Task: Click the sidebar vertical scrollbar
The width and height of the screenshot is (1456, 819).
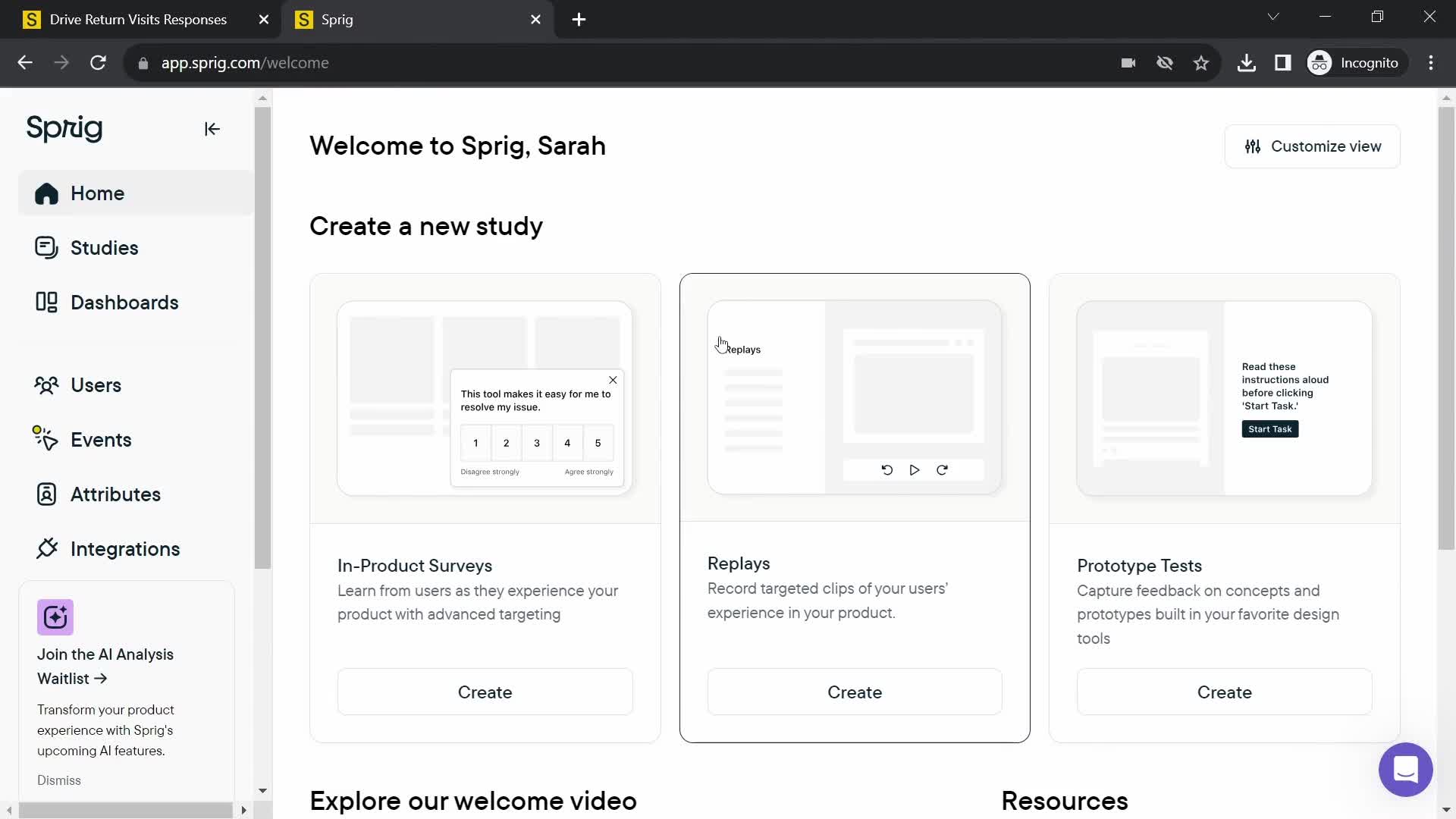Action: click(x=262, y=337)
